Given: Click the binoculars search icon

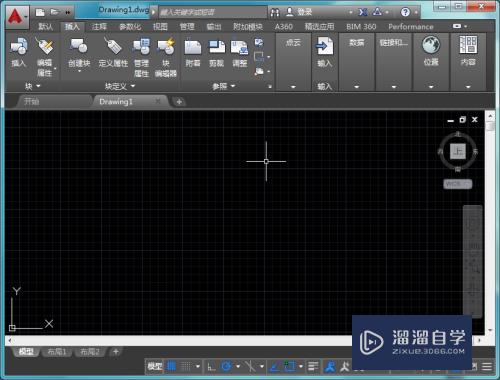Looking at the screenshot, I should 275,13.
